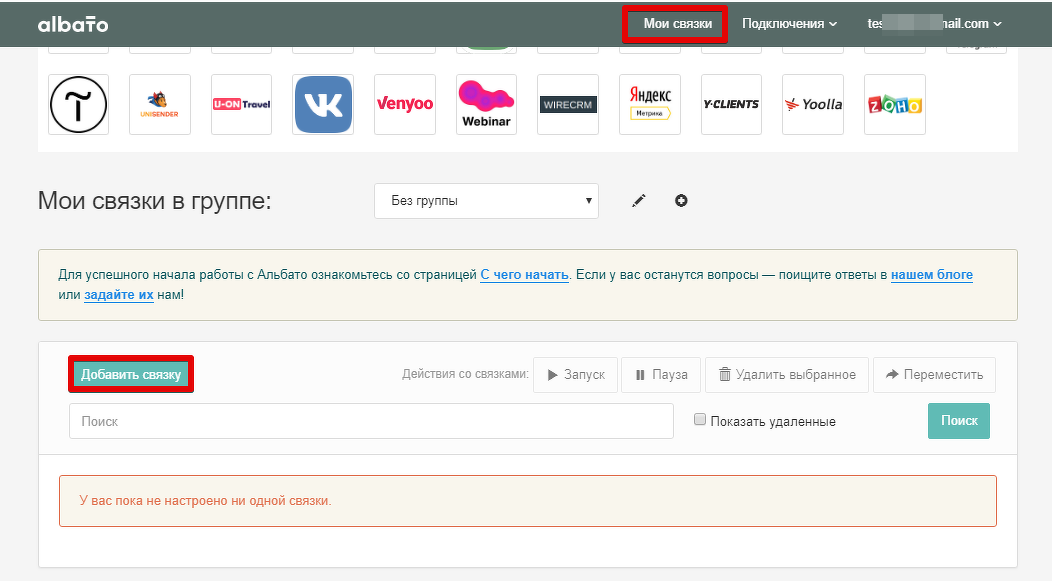Click Удалить выбранное button
The image size is (1052, 581).
(787, 375)
